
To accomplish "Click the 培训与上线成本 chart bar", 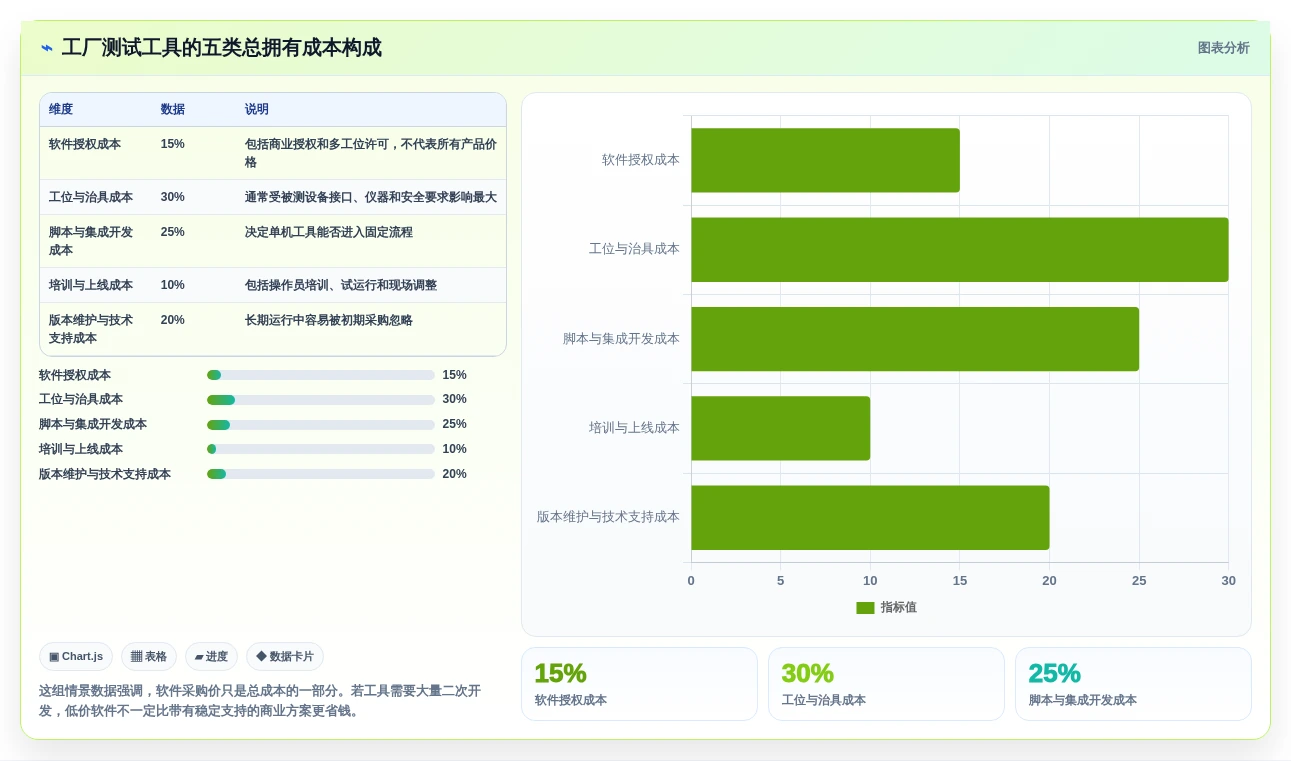I will coord(780,428).
